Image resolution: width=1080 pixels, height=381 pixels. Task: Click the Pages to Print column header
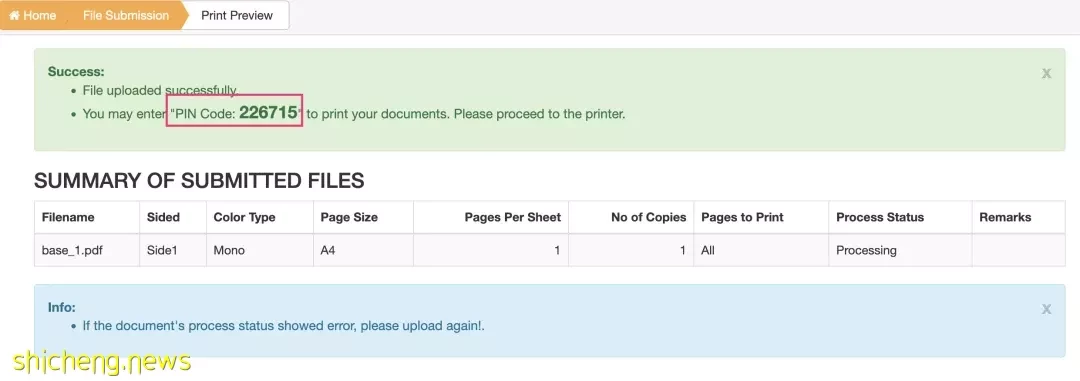742,217
